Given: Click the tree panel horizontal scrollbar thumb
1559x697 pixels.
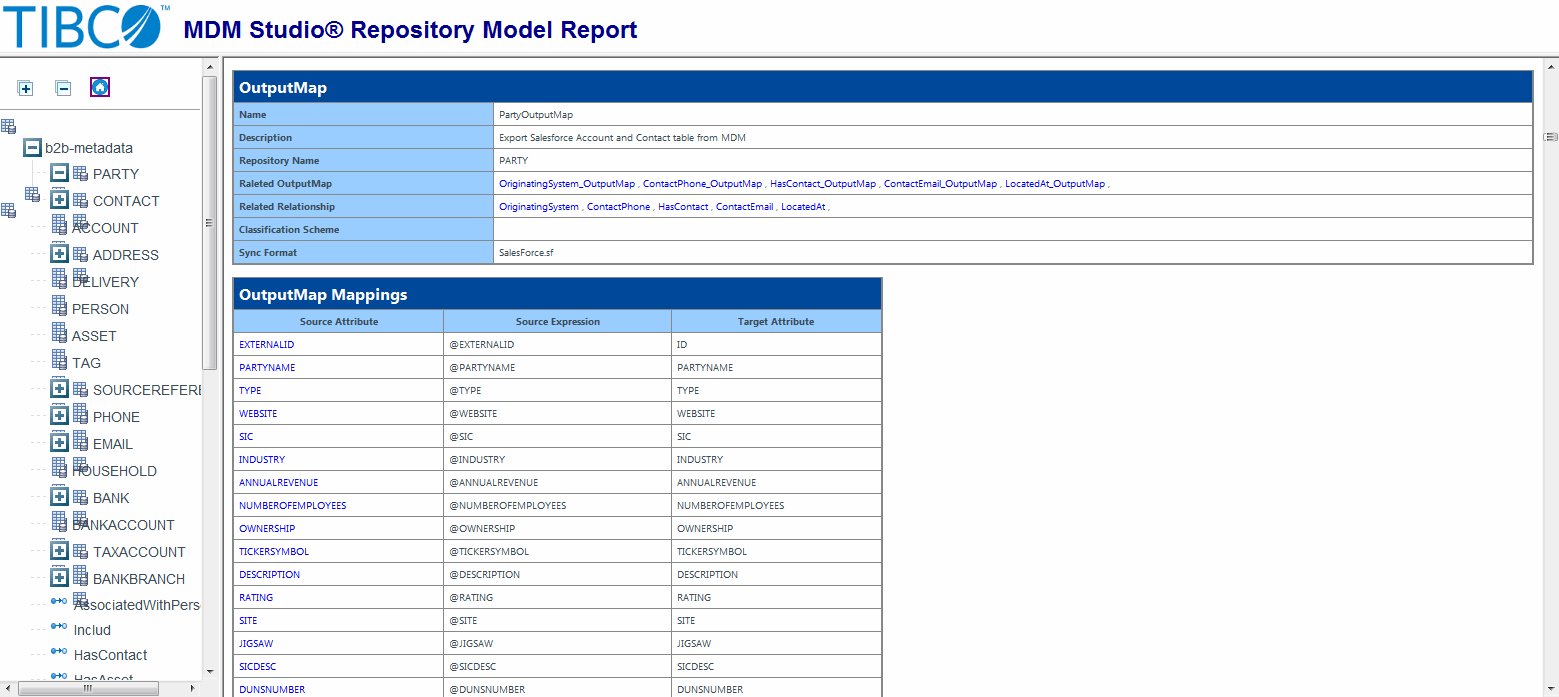Looking at the screenshot, I should [88, 688].
